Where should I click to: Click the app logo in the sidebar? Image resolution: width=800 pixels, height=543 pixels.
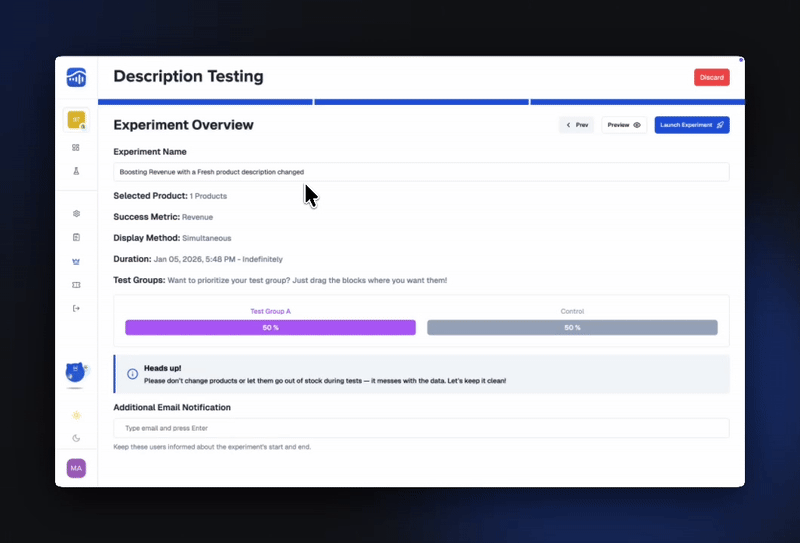click(76, 77)
